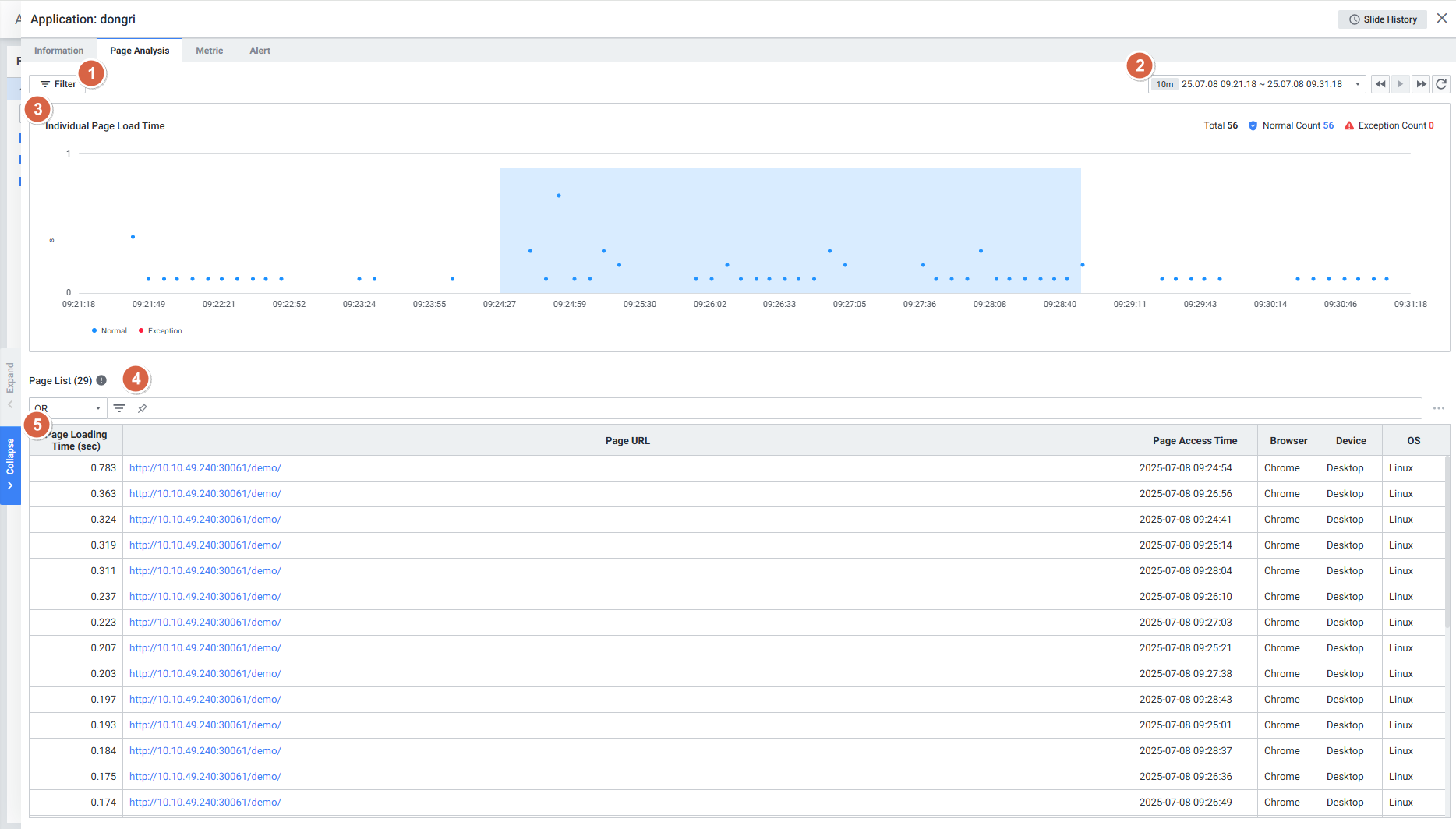1456x829 pixels.
Task: Click the Page List filter input field
Action: coord(779,408)
